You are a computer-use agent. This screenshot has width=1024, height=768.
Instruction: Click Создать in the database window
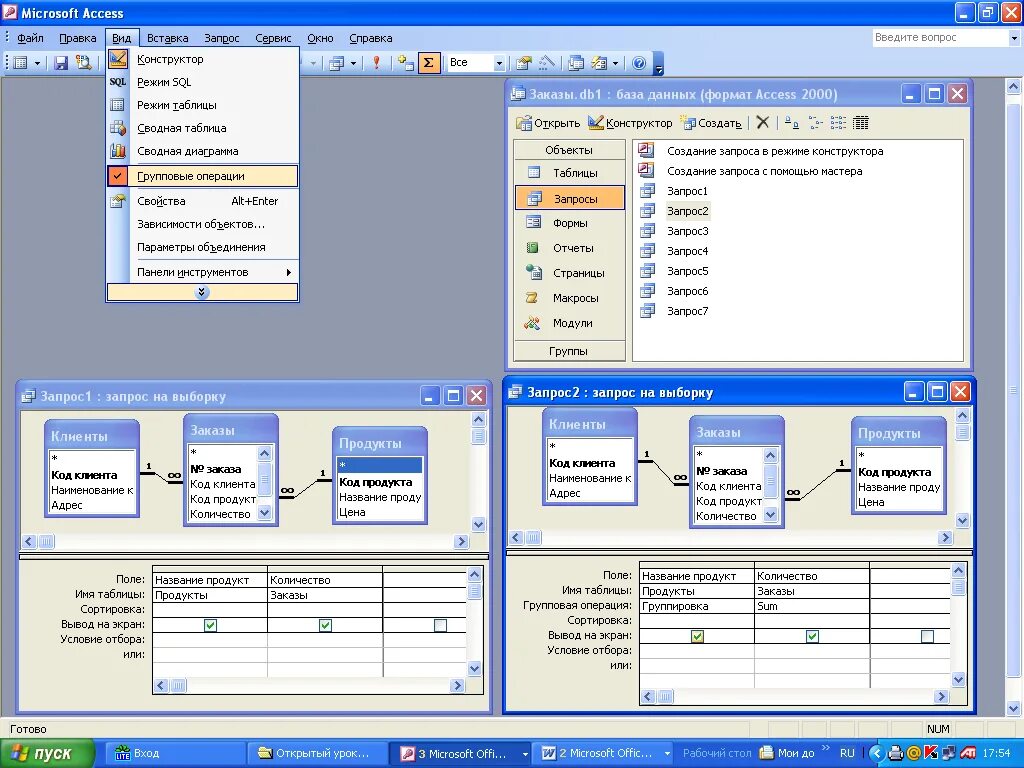(711, 123)
